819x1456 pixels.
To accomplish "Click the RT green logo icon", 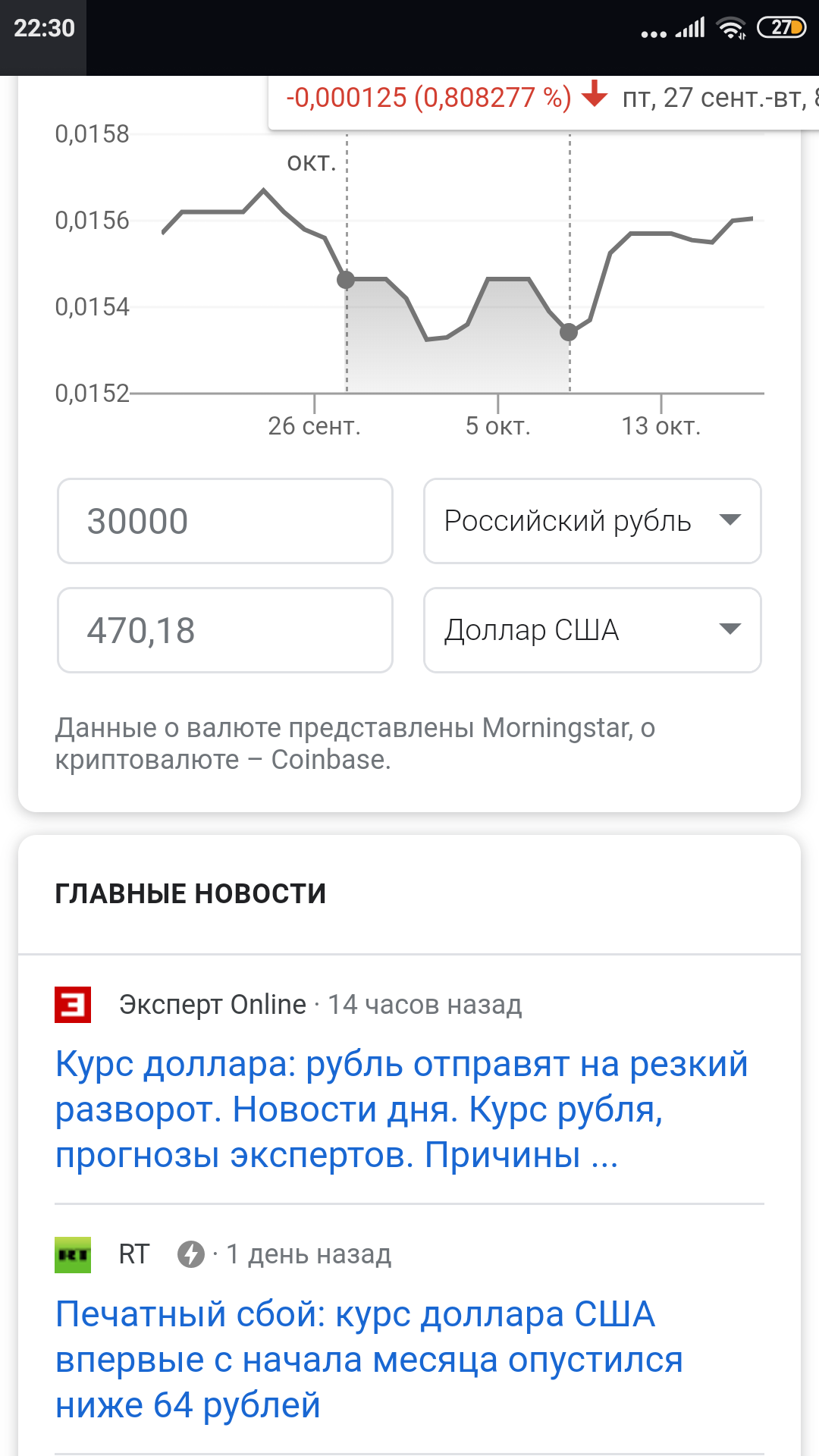I will pyautogui.click(x=73, y=1254).
